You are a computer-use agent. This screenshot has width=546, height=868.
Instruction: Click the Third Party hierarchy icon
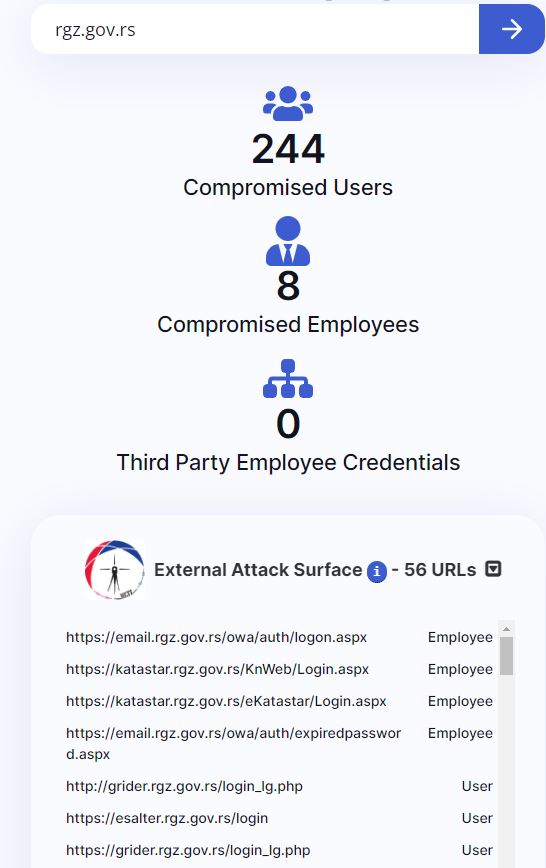click(x=288, y=379)
